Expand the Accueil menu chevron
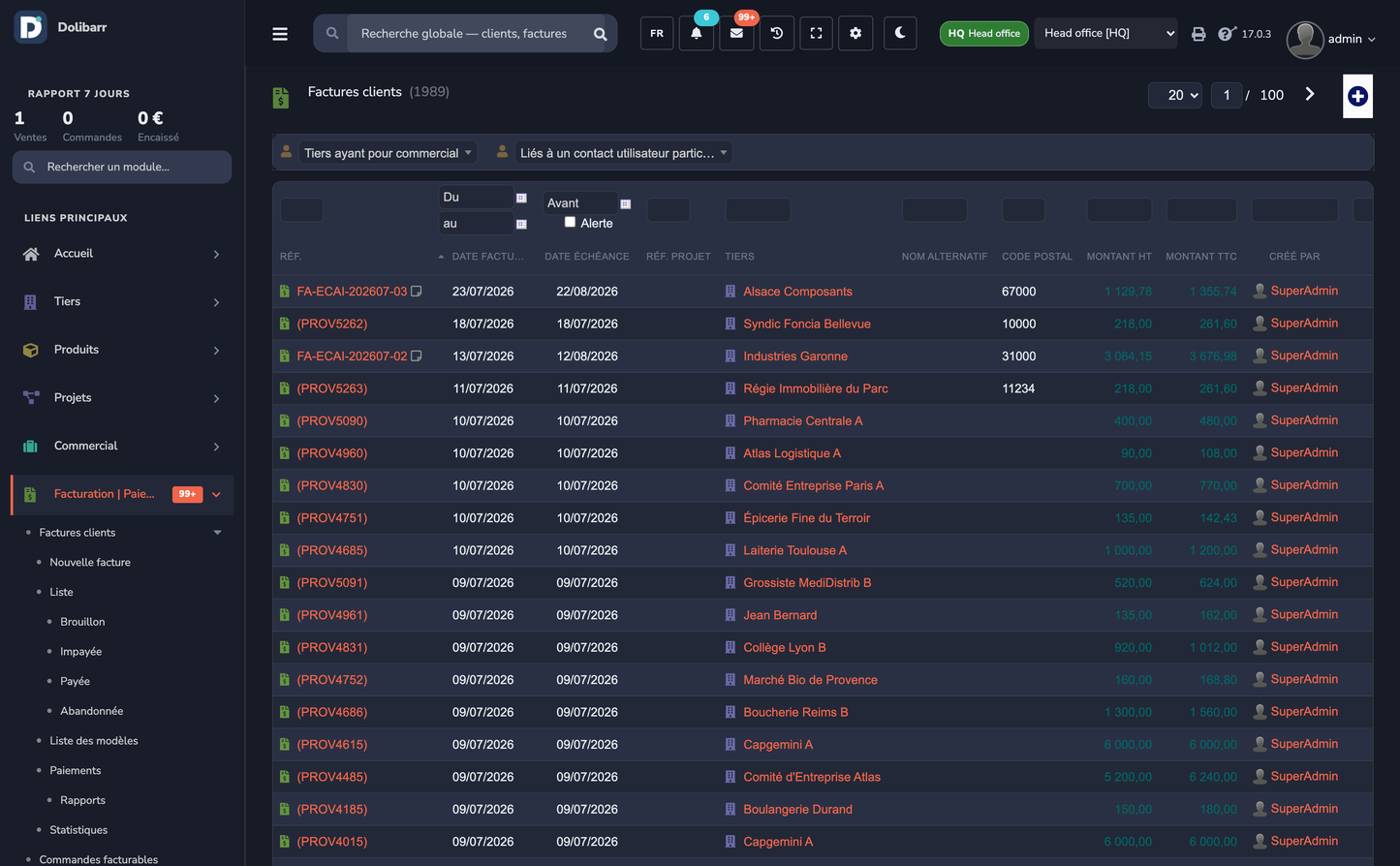 tap(216, 254)
